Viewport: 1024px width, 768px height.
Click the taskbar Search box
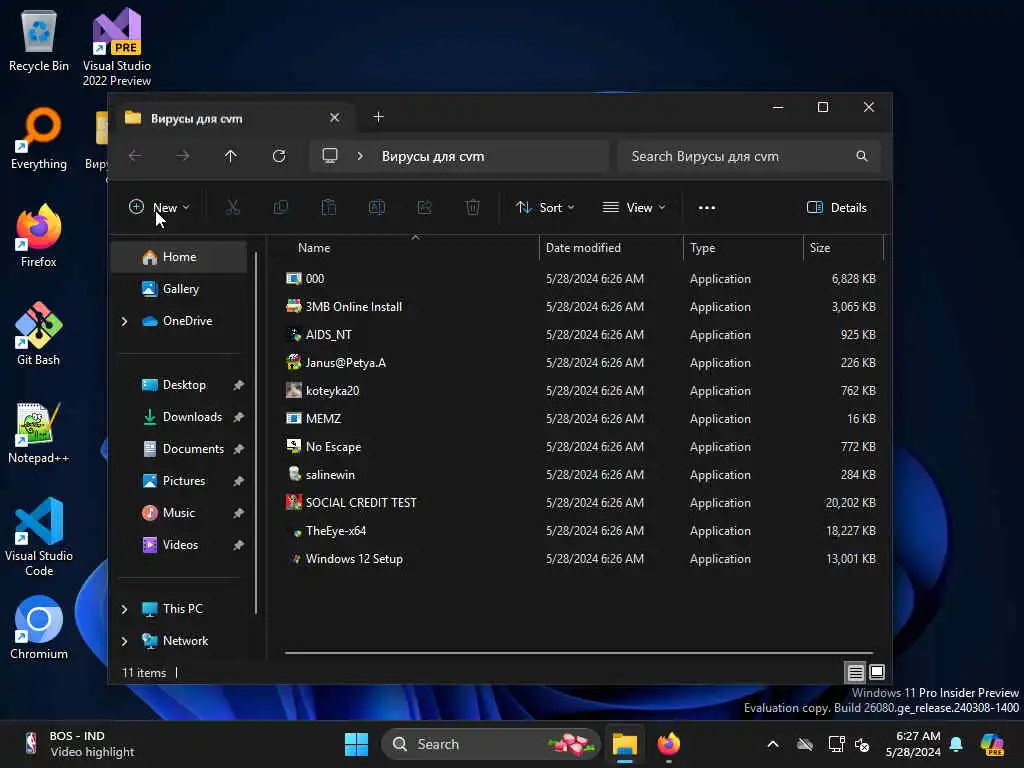pyautogui.click(x=490, y=744)
